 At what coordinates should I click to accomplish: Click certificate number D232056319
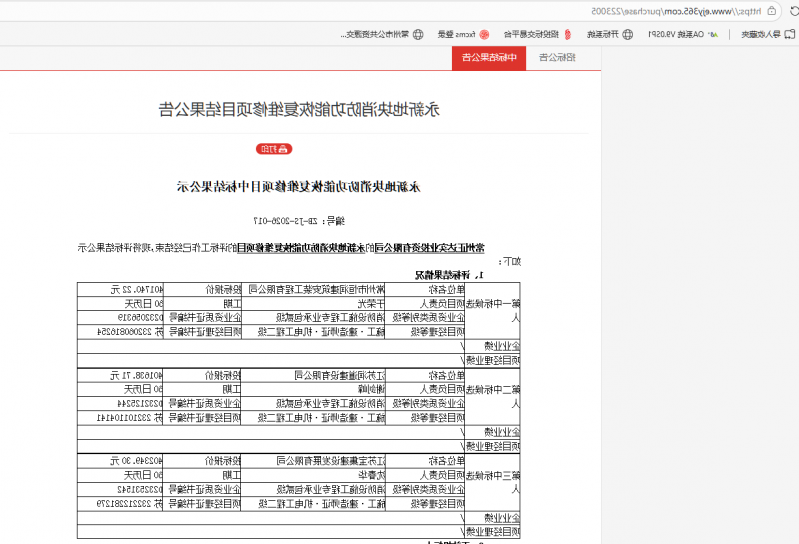140,317
